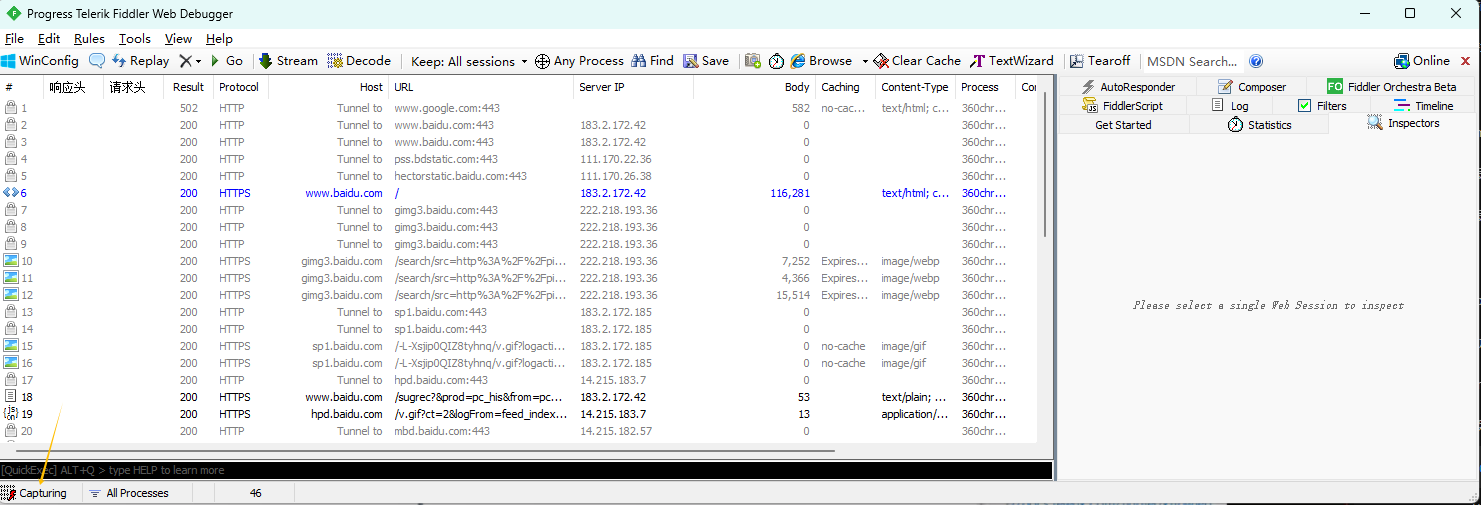This screenshot has height=505, width=1481.
Task: Save sessions with the Save button
Action: pyautogui.click(x=706, y=61)
